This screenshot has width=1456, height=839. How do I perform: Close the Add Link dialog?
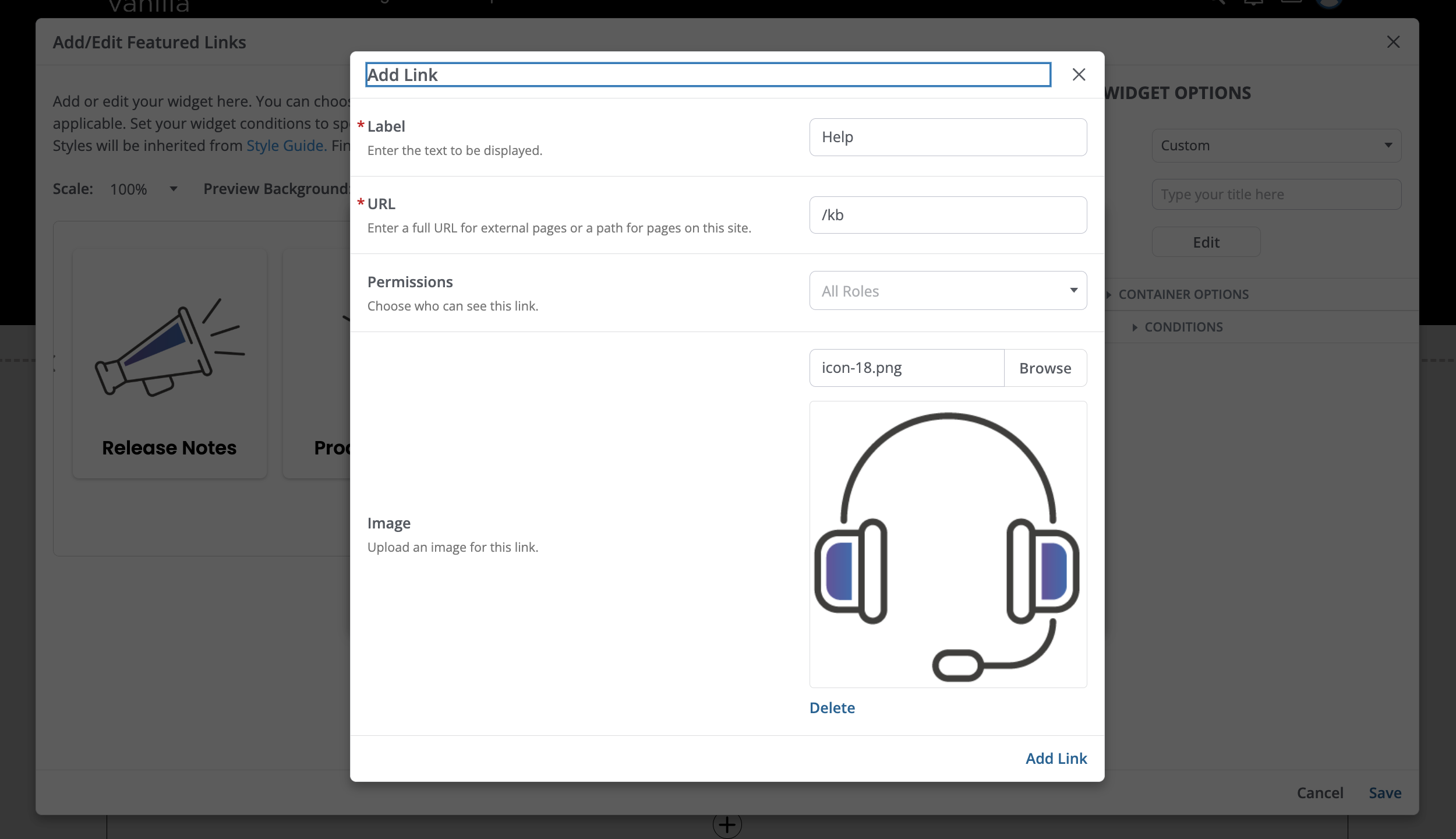(1079, 75)
